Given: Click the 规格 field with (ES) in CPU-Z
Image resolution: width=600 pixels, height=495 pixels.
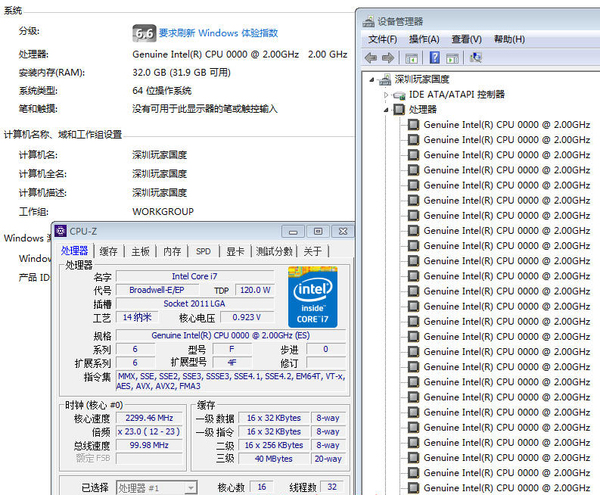Looking at the screenshot, I should pos(231,335).
